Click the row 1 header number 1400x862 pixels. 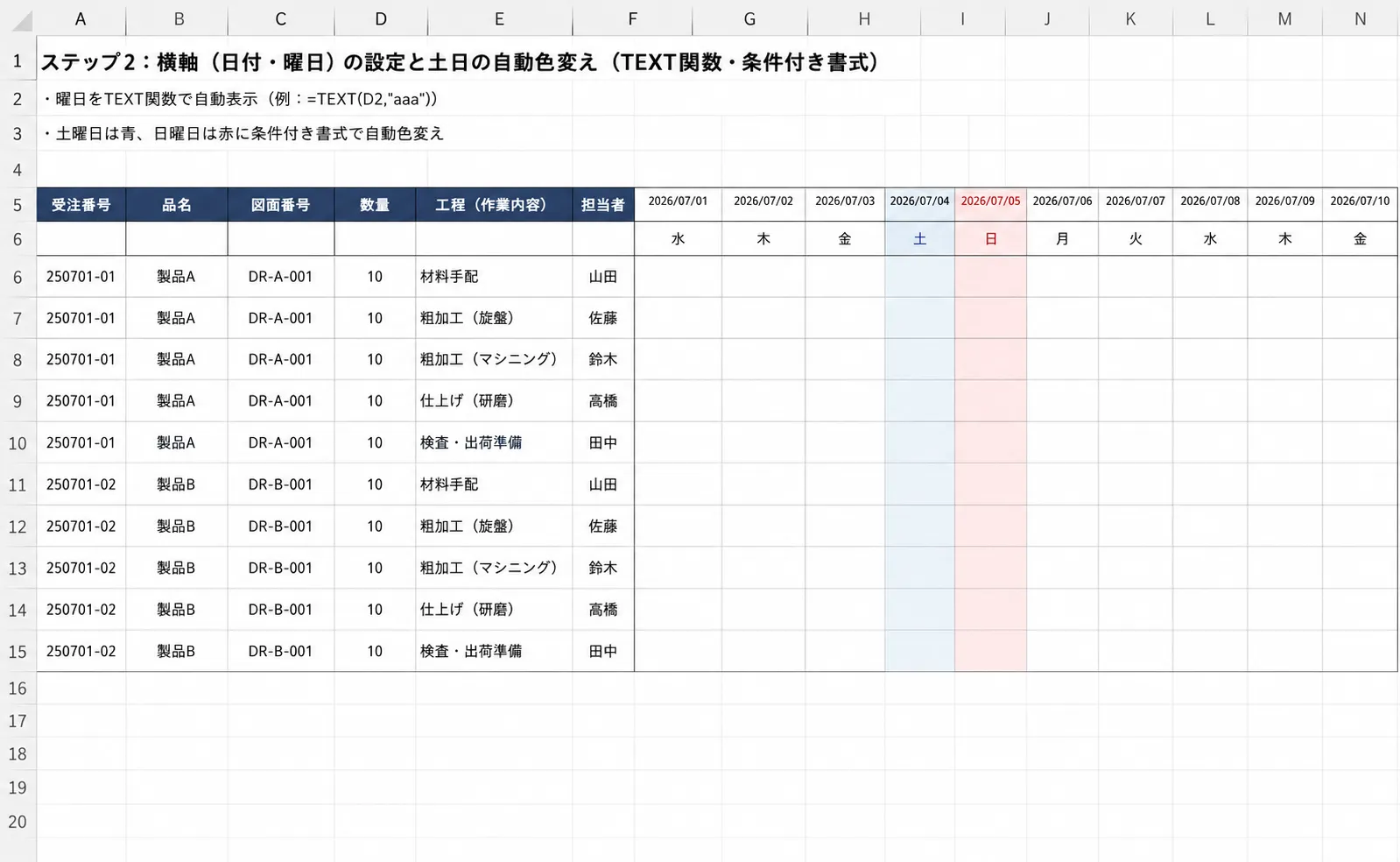pyautogui.click(x=18, y=60)
